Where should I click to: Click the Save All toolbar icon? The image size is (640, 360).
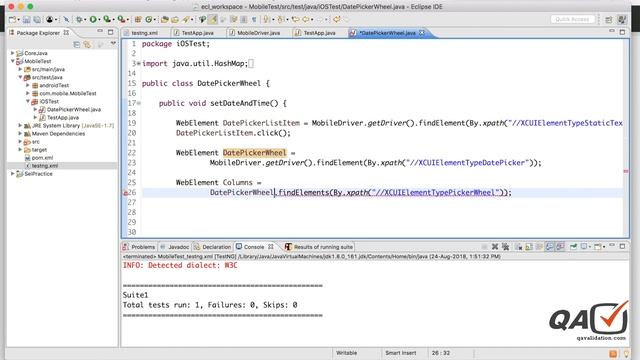coord(37,19)
